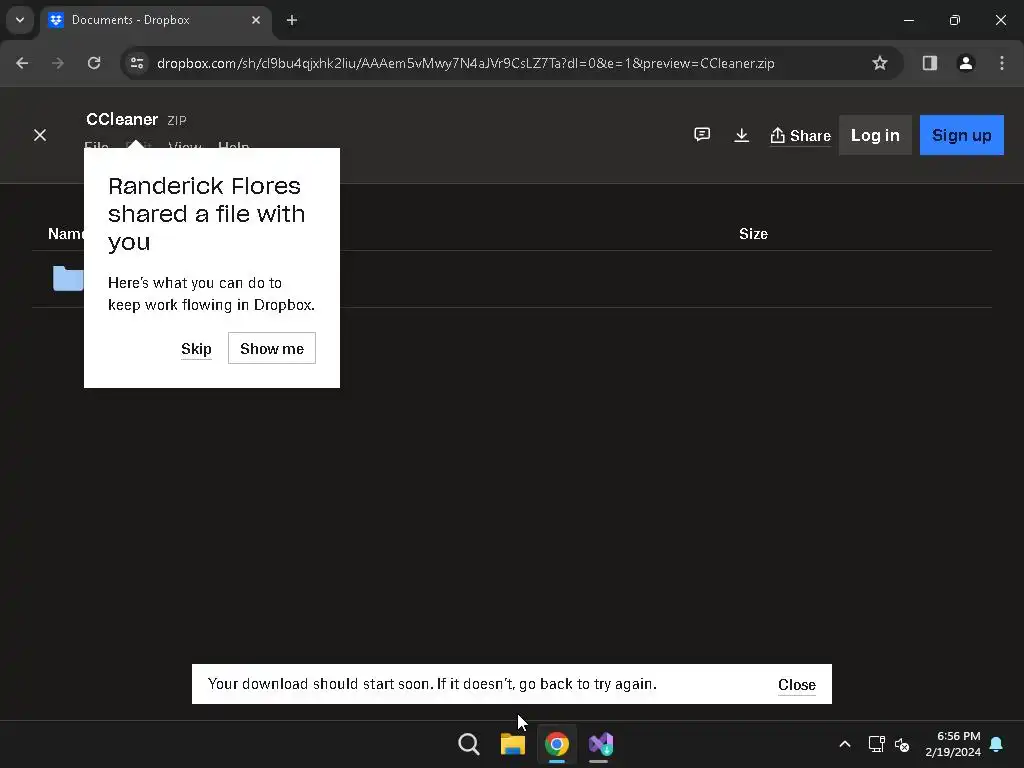Open the network status tray icon
The height and width of the screenshot is (768, 1024).
pos(876,744)
